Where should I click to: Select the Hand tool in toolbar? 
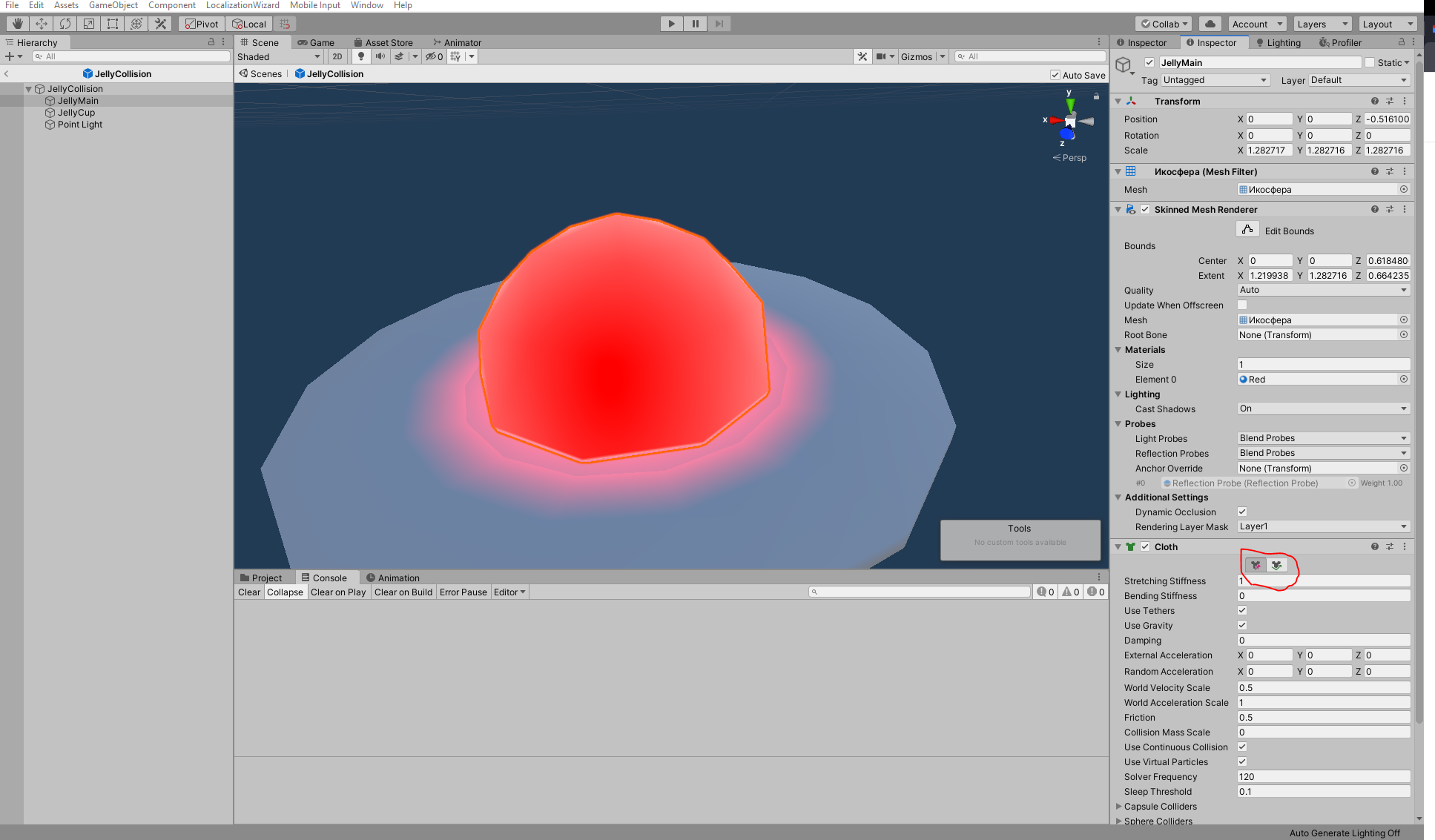click(x=17, y=24)
